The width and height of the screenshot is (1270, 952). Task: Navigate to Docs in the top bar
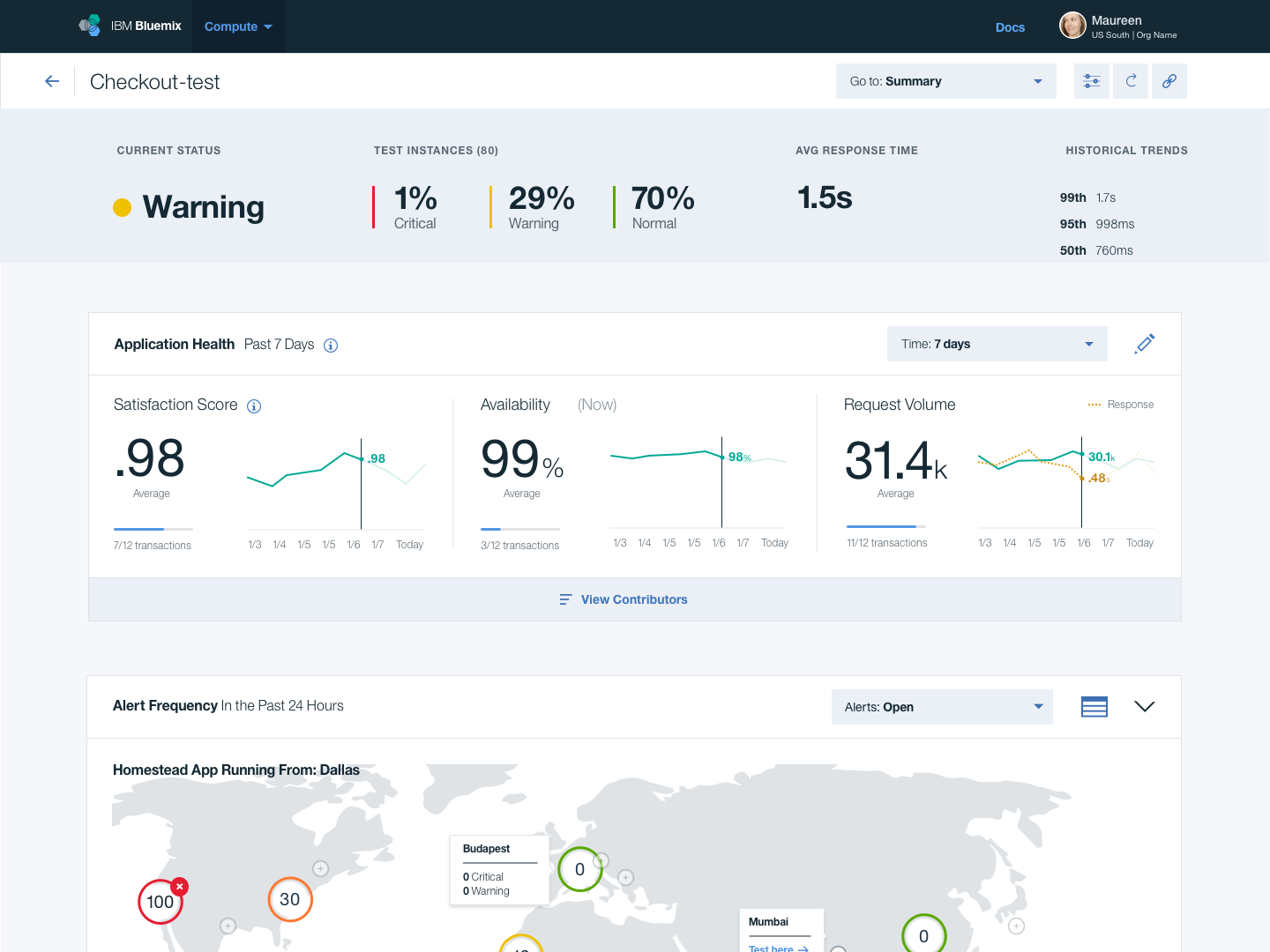1009,27
